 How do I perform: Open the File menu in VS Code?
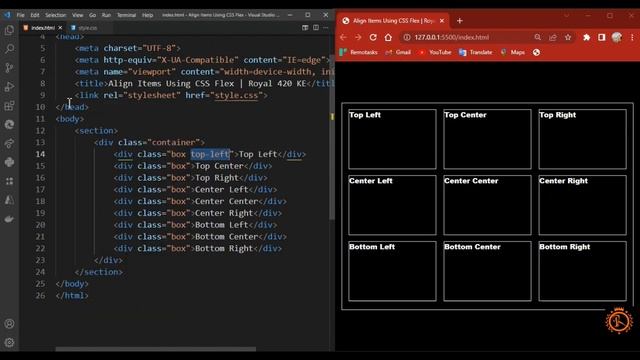click(20, 15)
